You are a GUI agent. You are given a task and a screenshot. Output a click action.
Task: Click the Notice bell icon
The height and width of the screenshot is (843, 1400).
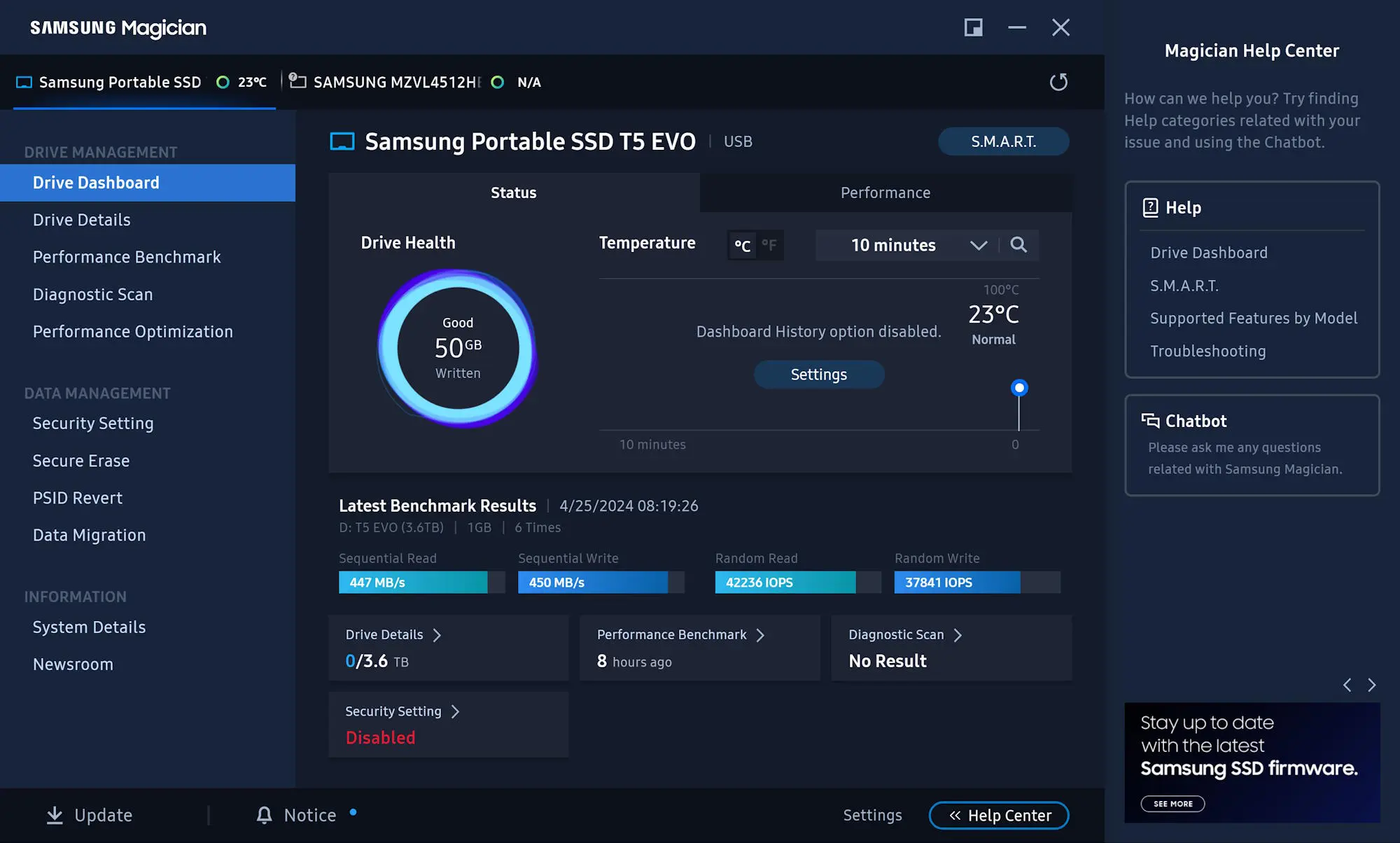coord(264,815)
